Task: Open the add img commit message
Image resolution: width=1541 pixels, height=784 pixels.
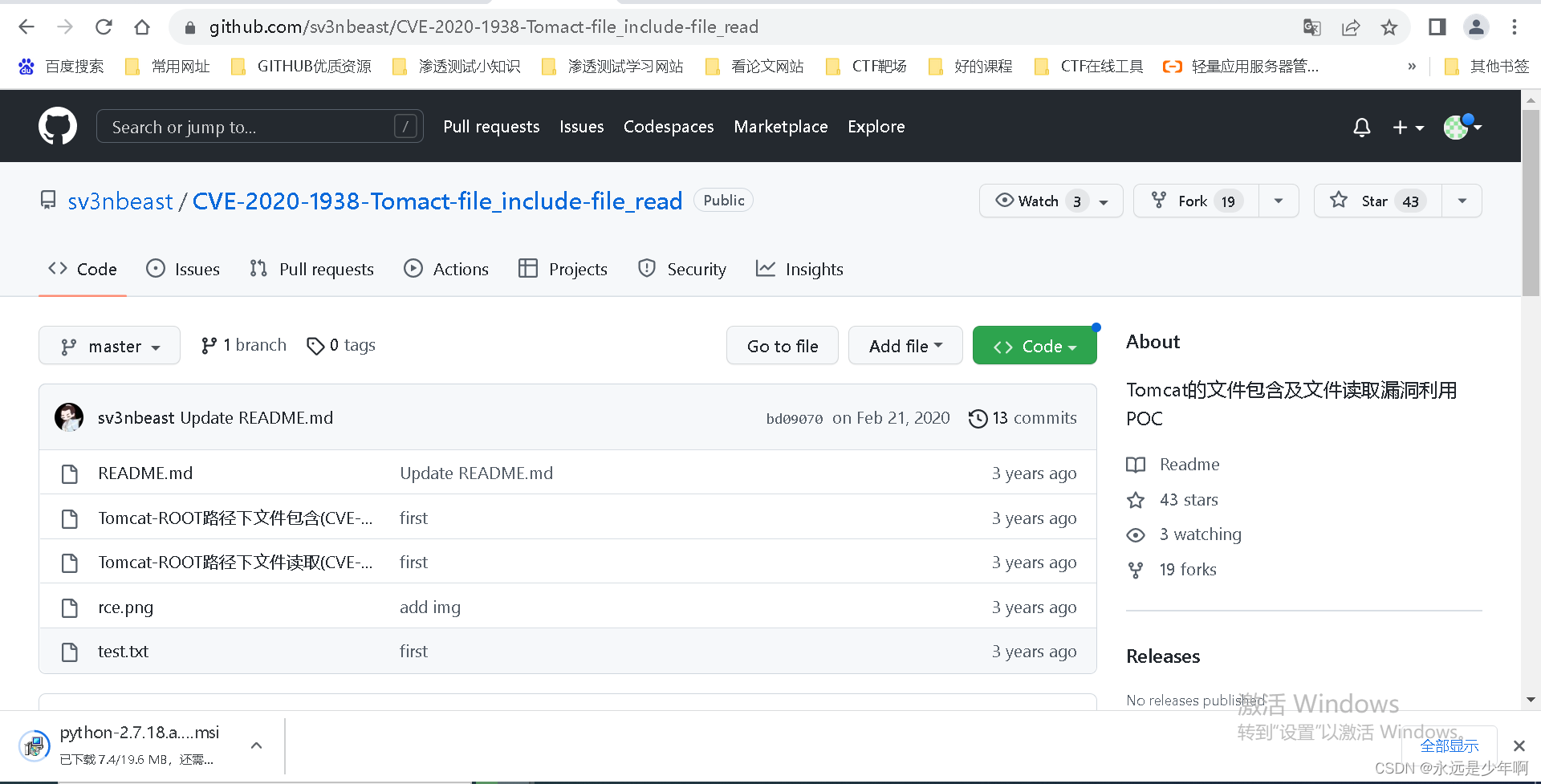Action: [x=430, y=607]
